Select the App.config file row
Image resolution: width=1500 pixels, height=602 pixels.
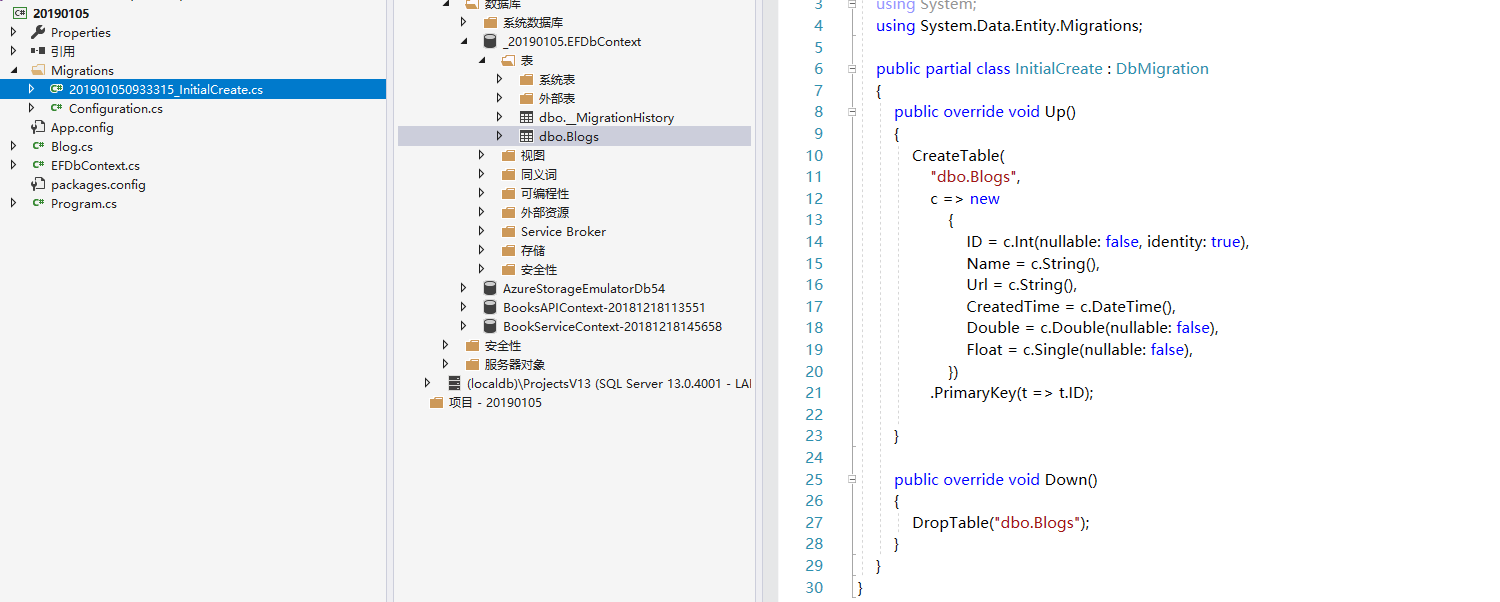click(193, 127)
